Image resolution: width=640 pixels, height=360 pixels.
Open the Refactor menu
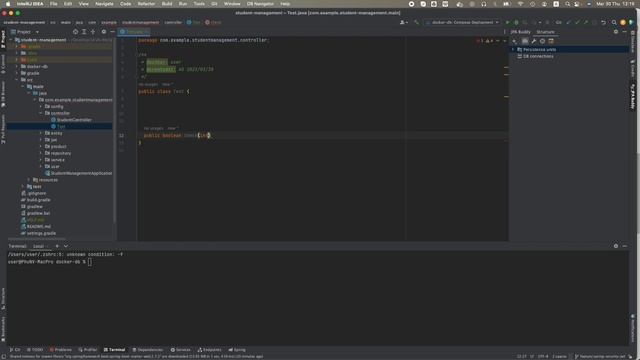146,4
